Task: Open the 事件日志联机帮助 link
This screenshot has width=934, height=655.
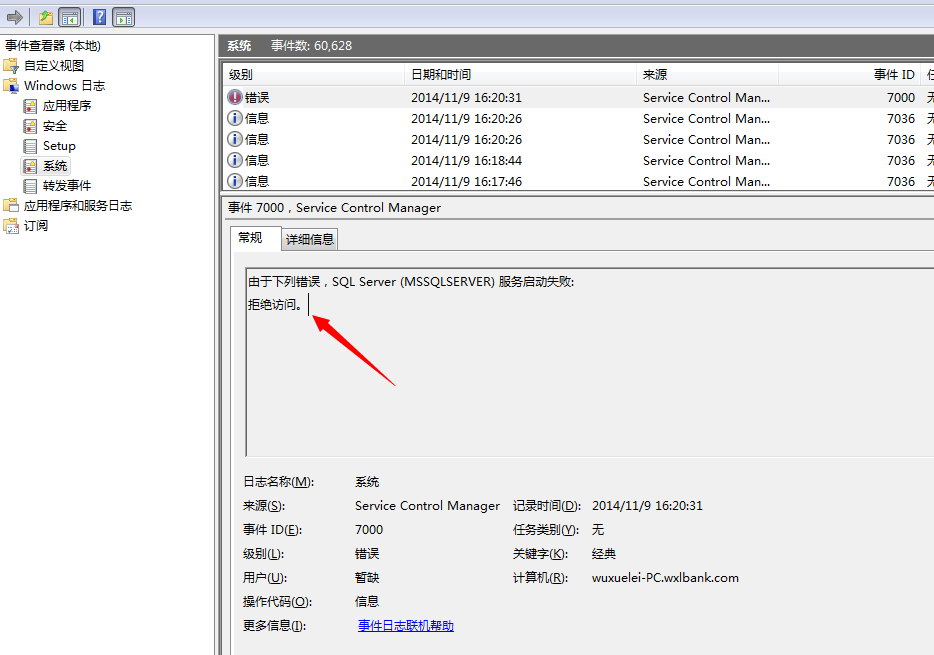Action: coord(405,626)
